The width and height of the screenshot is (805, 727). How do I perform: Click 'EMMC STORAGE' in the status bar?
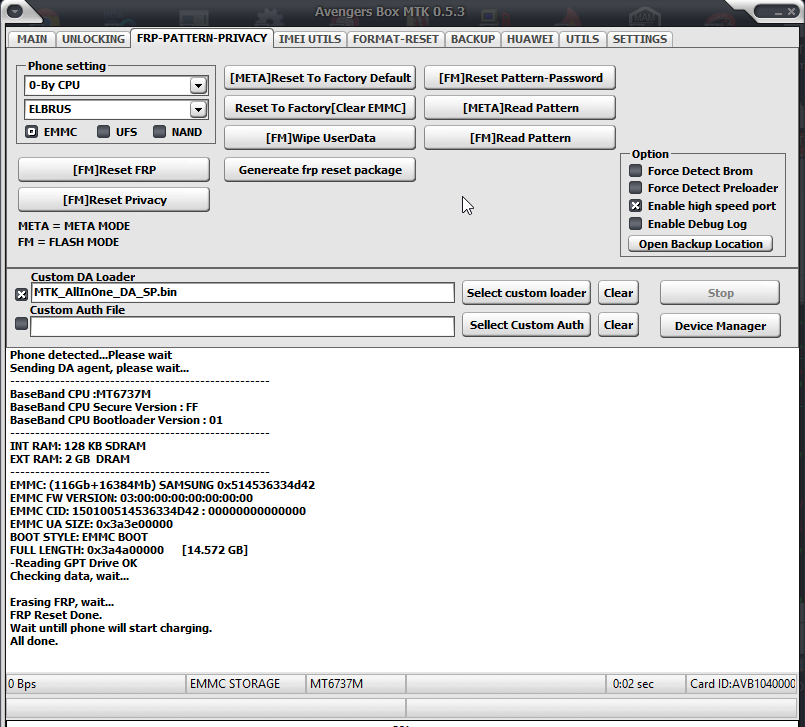pos(235,684)
